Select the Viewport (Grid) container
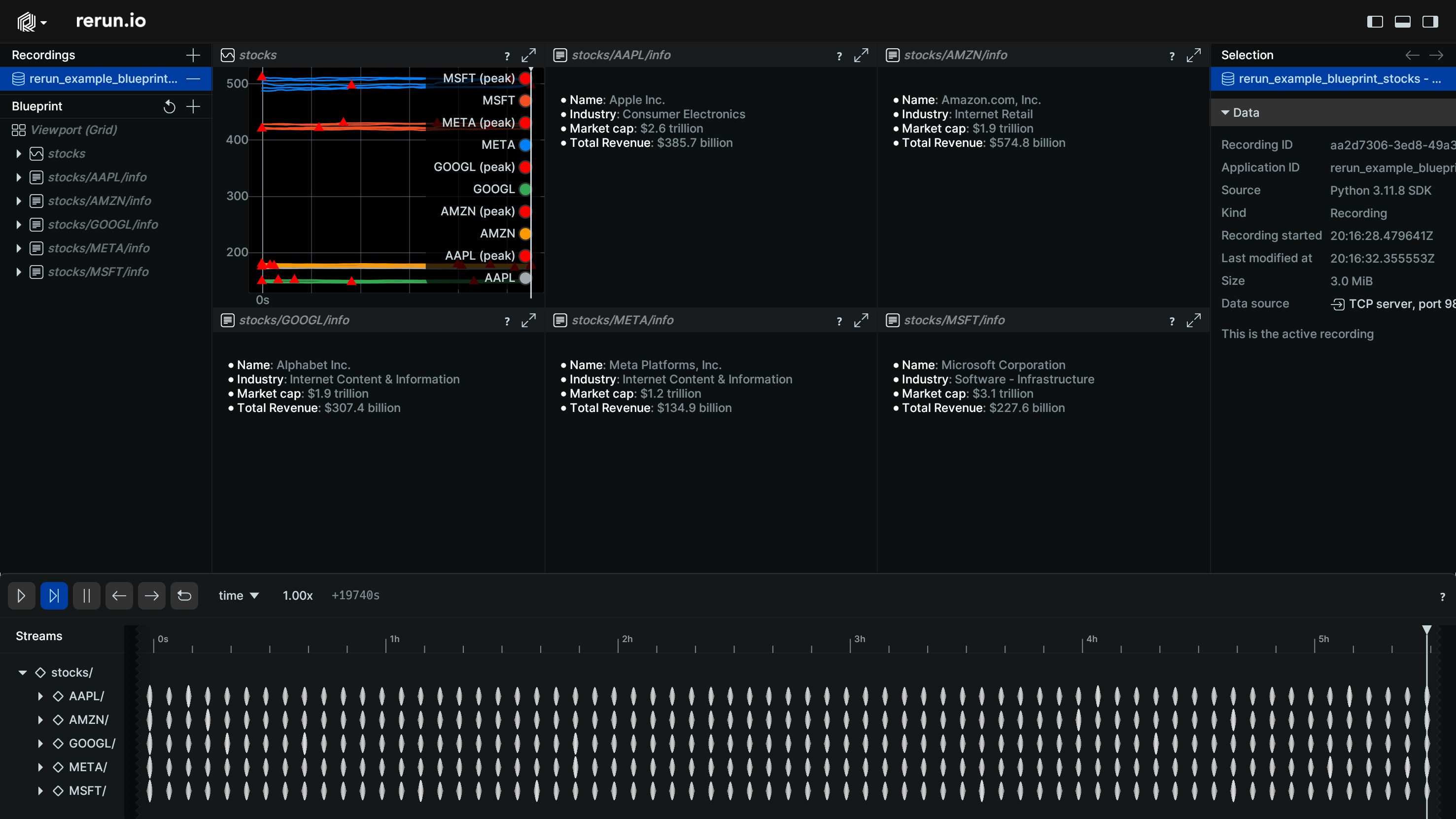Screen dimensions: 1456x819 tap(73, 130)
